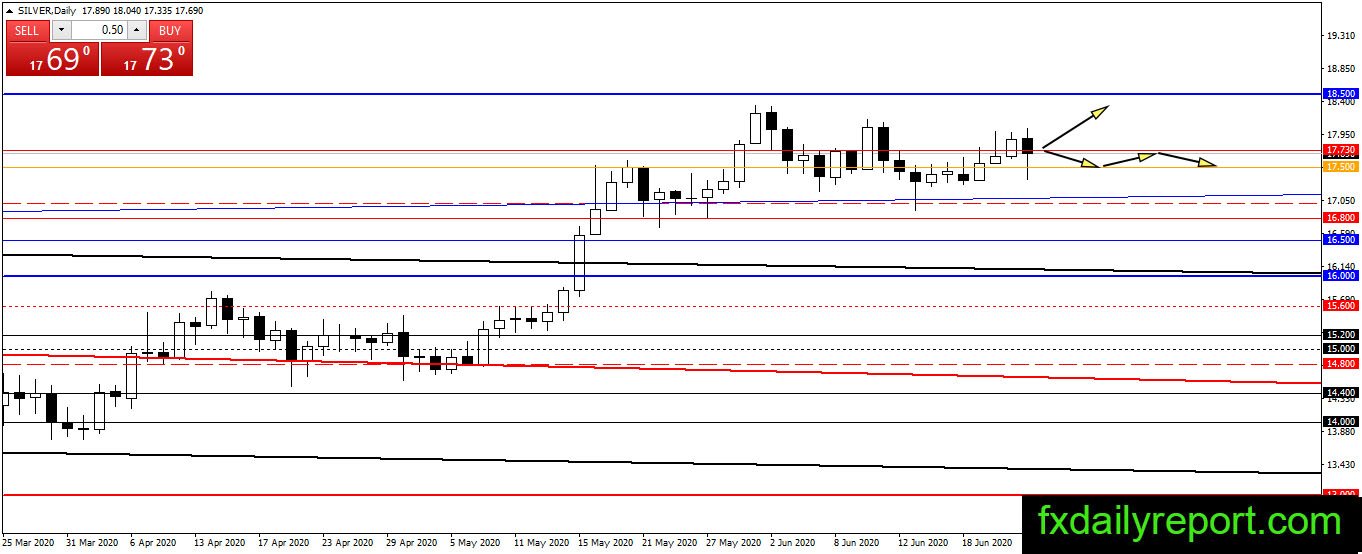Collapse the one-click trading panel triangle
Image resolution: width=1362 pixels, height=554 pixels.
[x=9, y=10]
